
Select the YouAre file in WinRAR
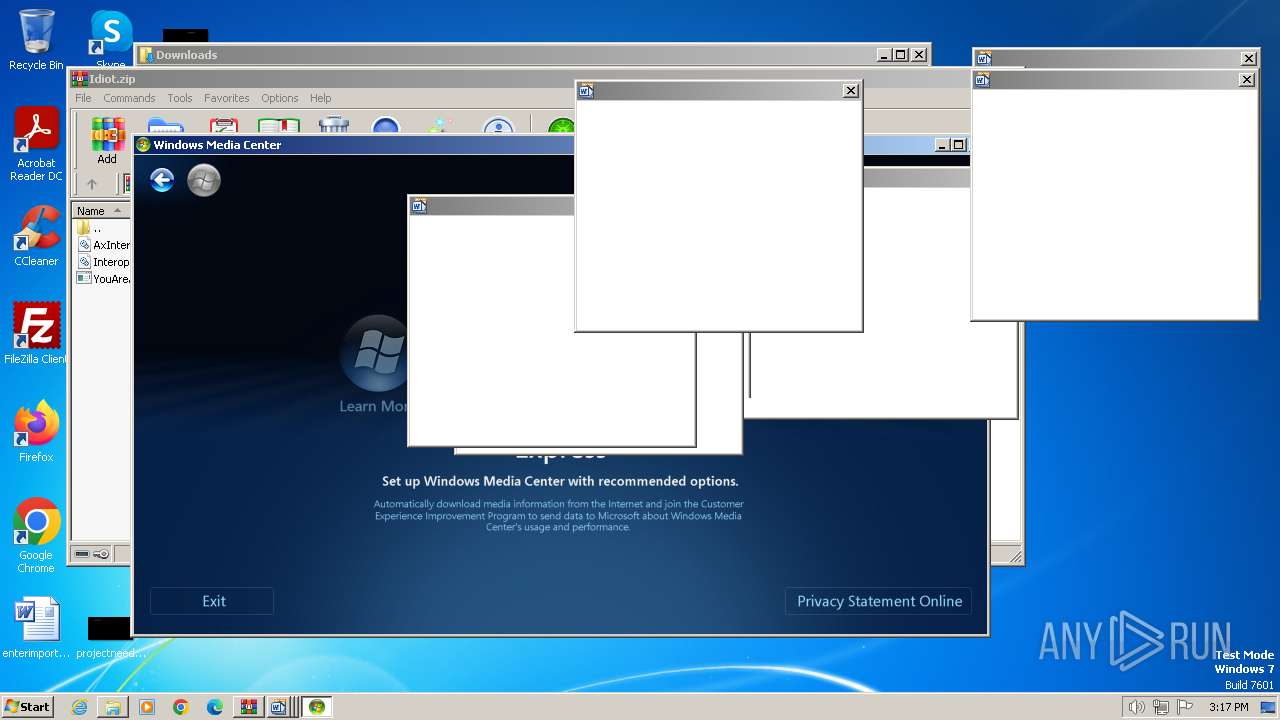[102, 279]
